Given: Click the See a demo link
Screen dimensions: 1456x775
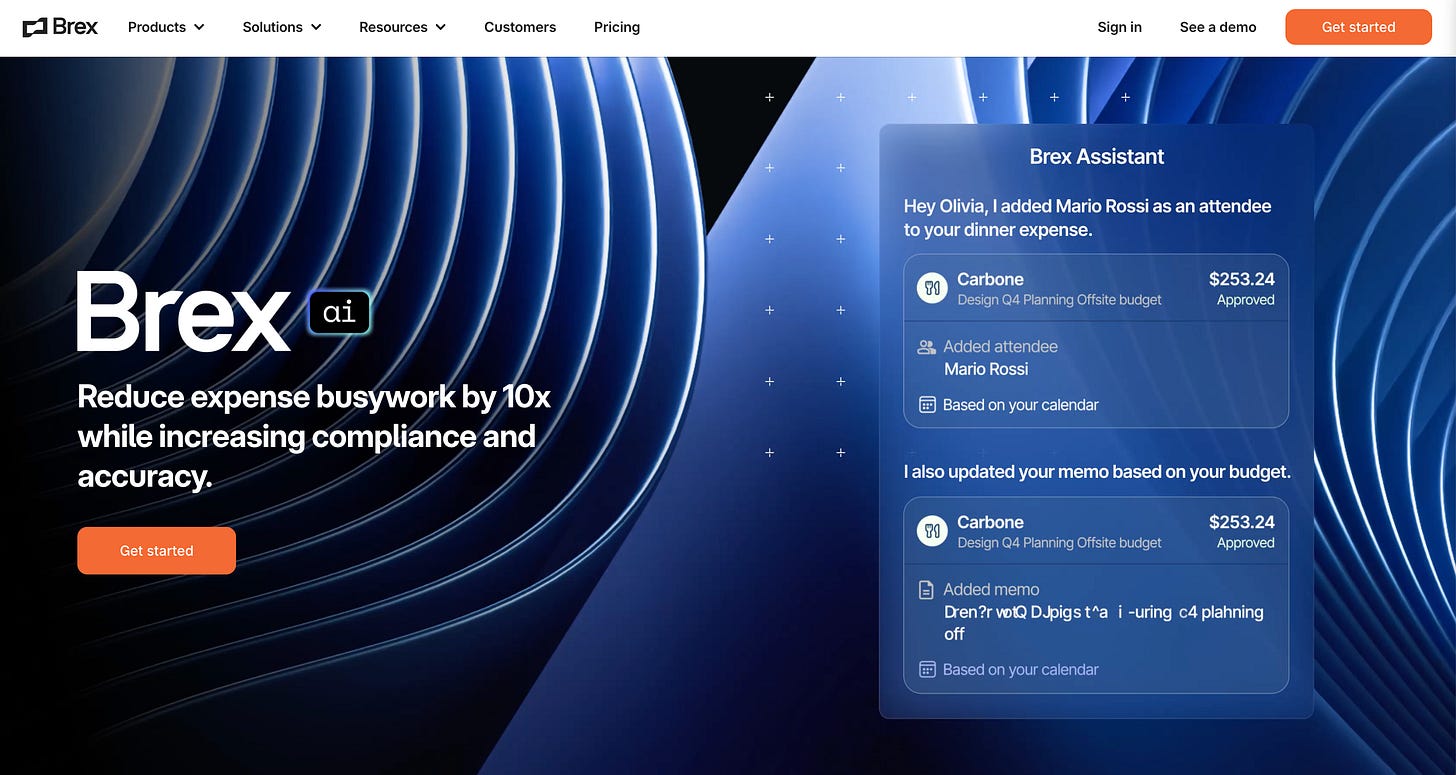Looking at the screenshot, I should 1218,27.
